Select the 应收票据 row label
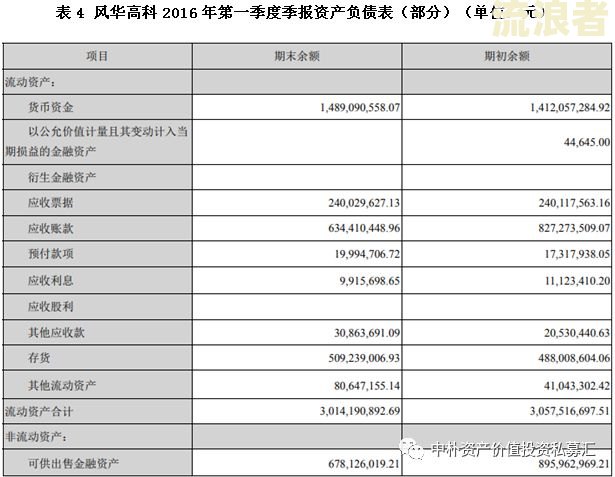The width and height of the screenshot is (615, 477). coord(51,203)
